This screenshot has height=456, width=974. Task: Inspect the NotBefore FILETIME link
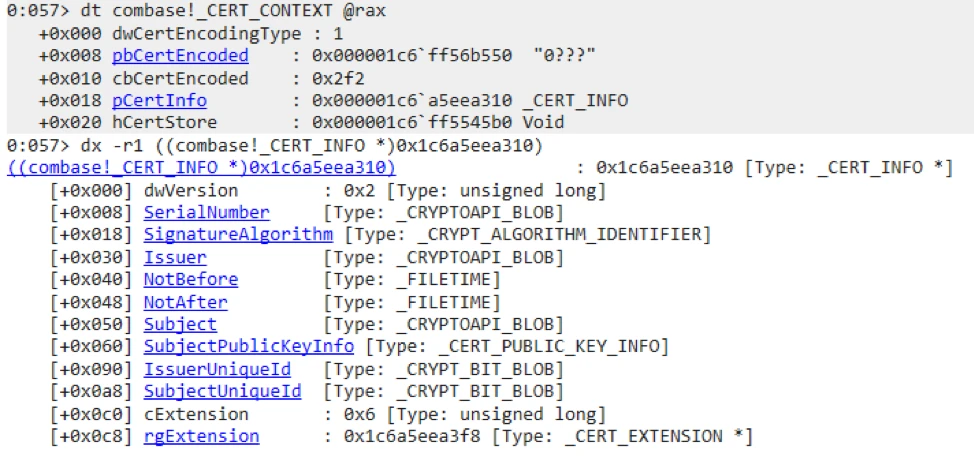click(x=191, y=279)
